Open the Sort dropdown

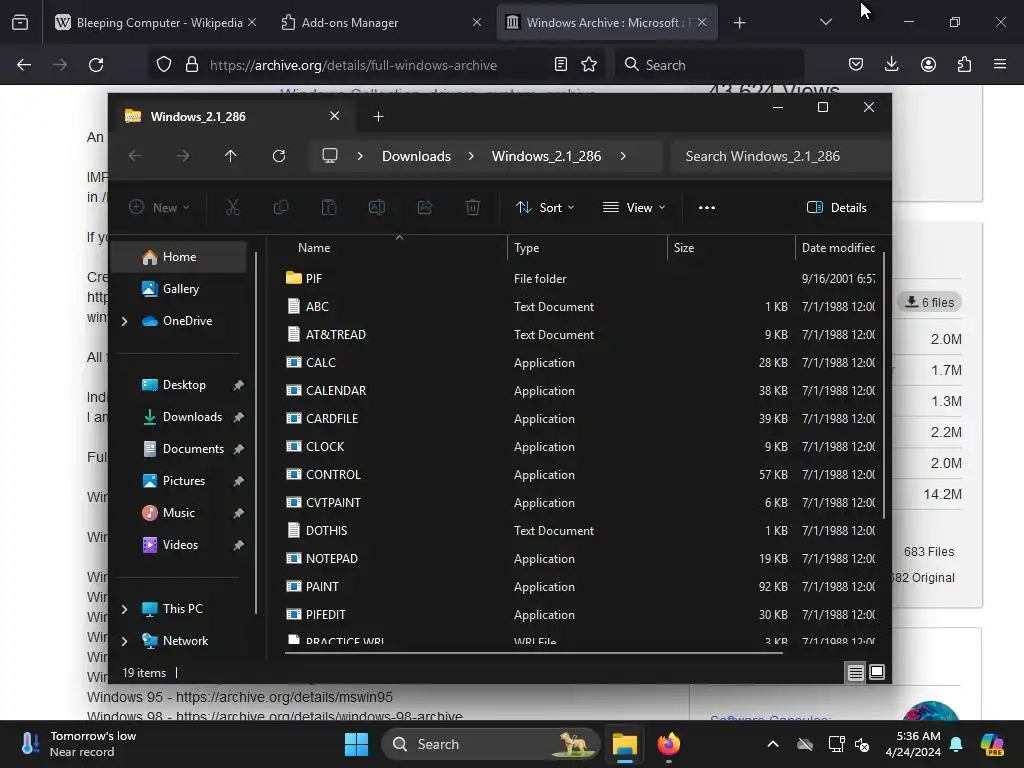click(x=545, y=208)
